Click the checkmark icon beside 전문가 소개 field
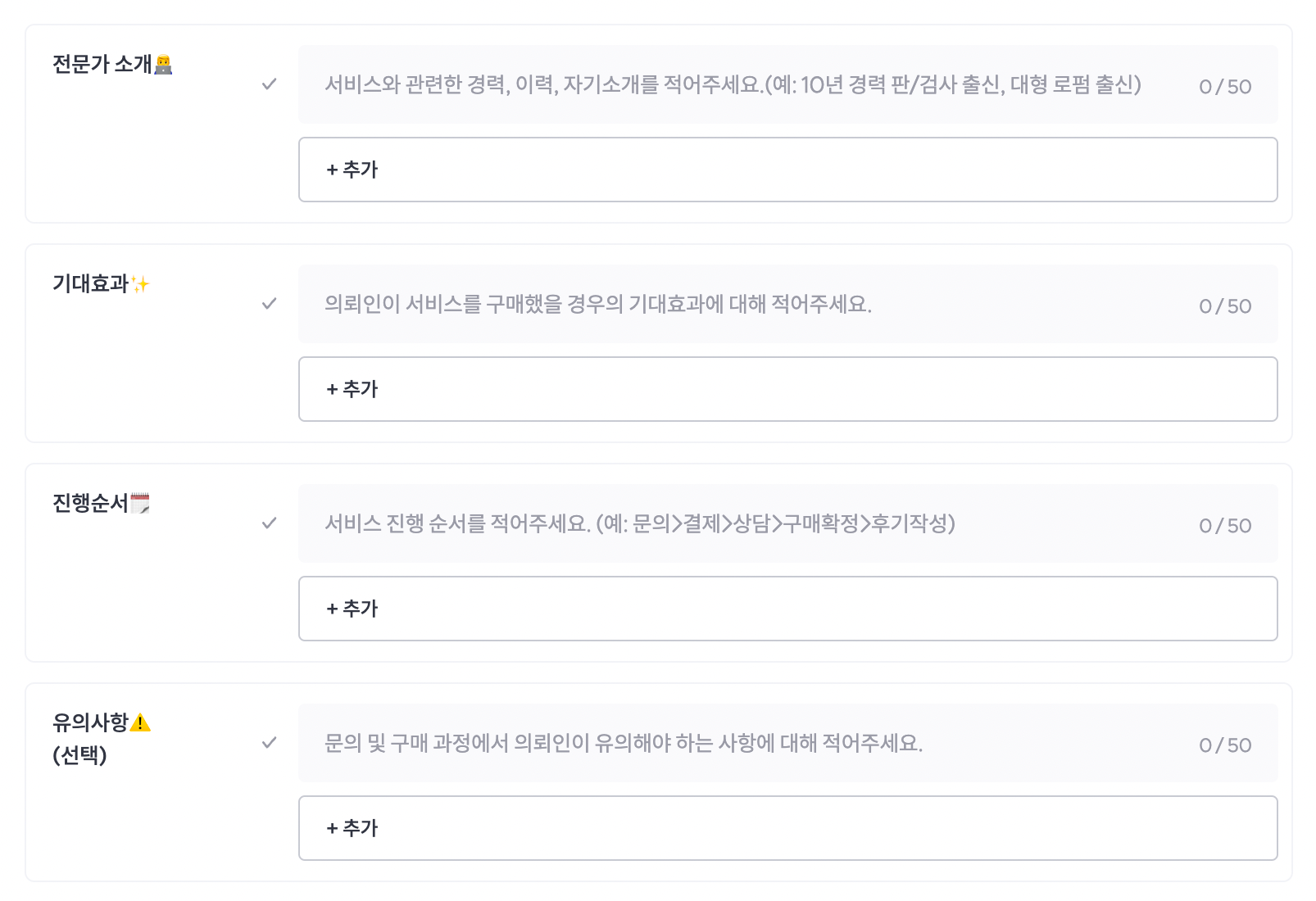The width and height of the screenshot is (1316, 901). coord(269,84)
